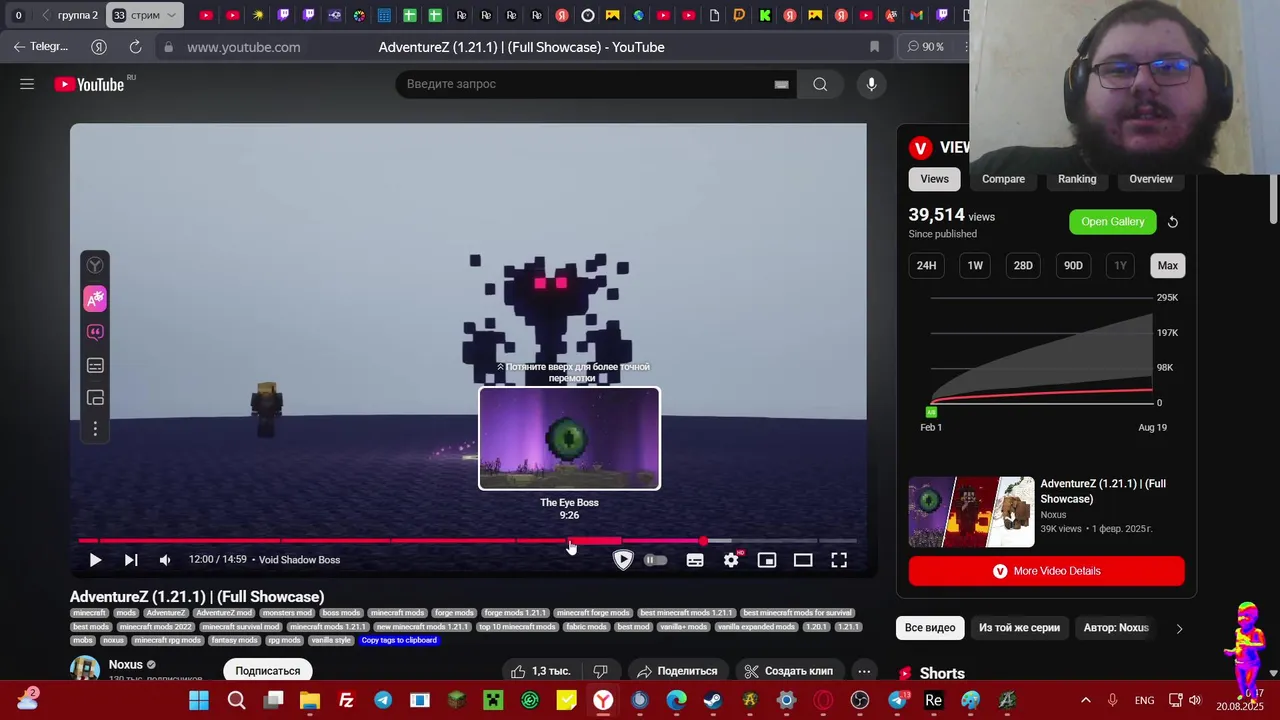
Task: Click the search magnifier button
Action: click(x=820, y=84)
